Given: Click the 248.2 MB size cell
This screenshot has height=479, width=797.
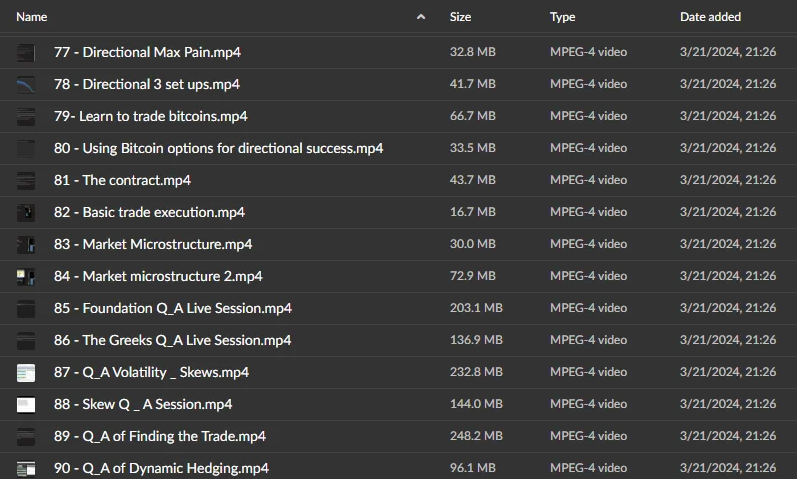Looking at the screenshot, I should pos(476,436).
